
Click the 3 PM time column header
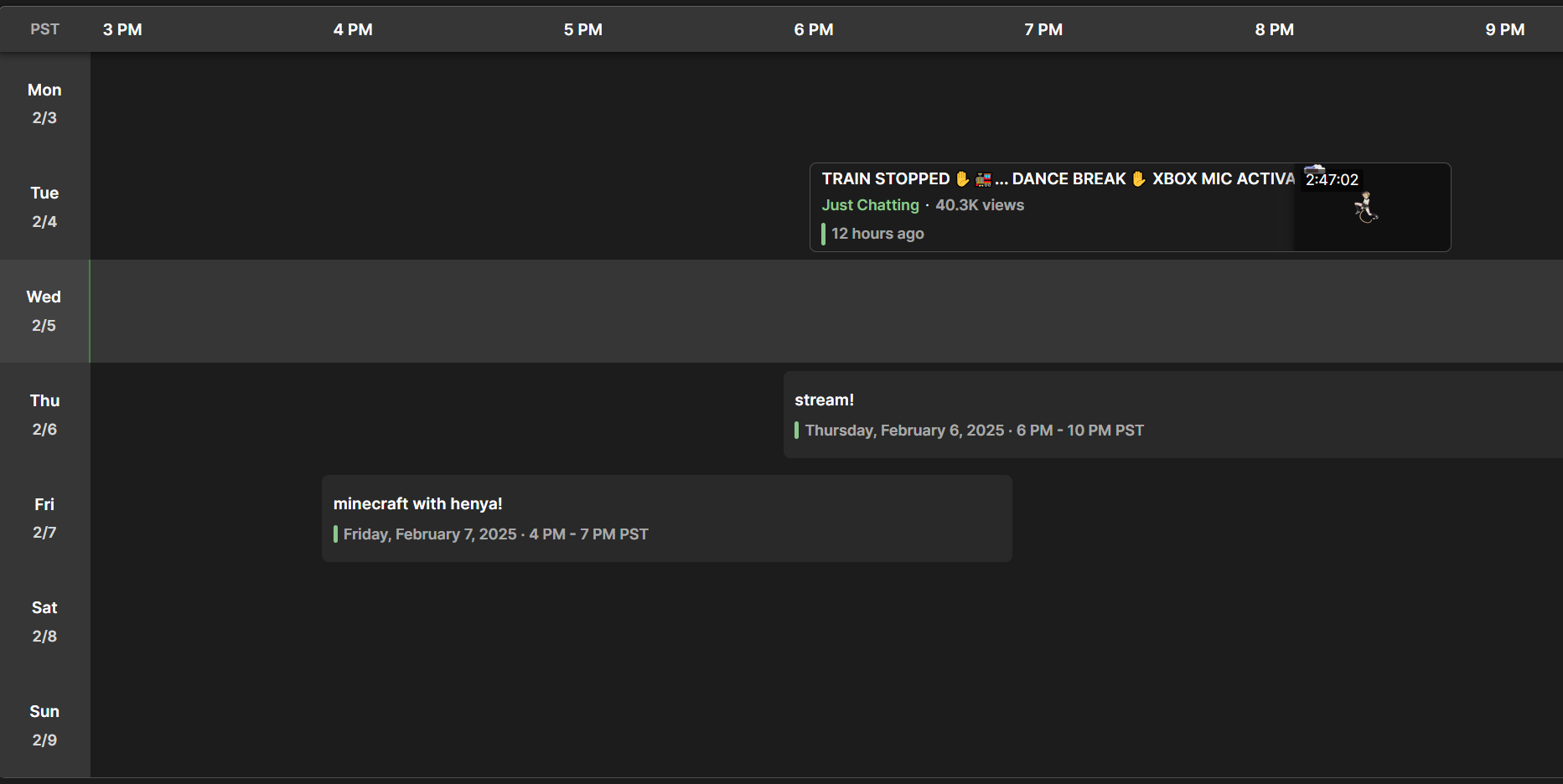click(122, 29)
